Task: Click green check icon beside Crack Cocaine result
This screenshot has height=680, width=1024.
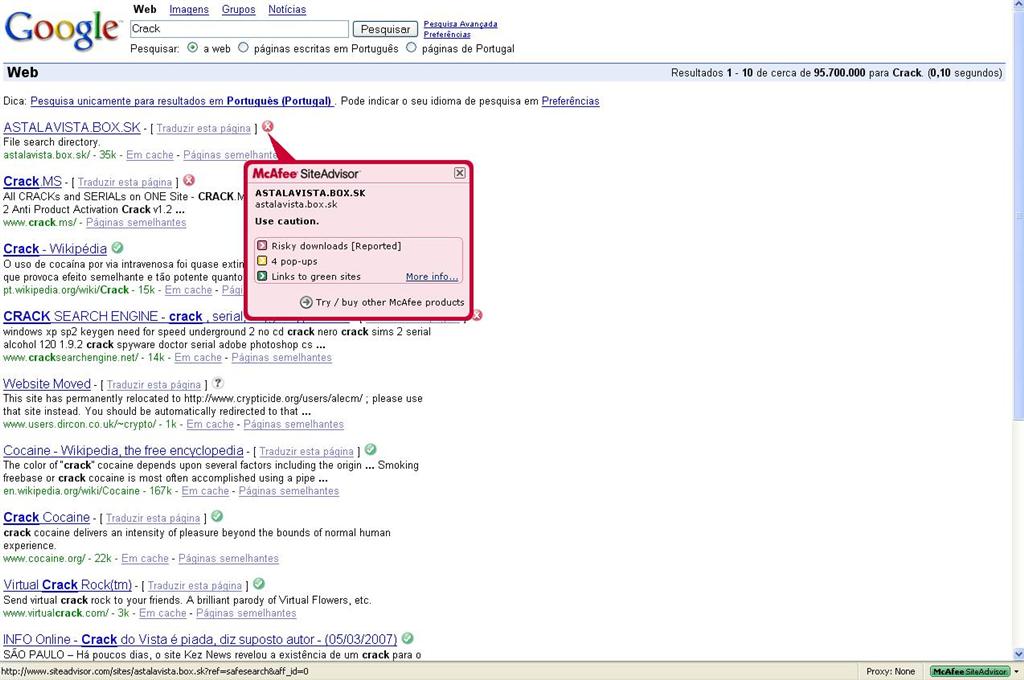Action: click(217, 516)
